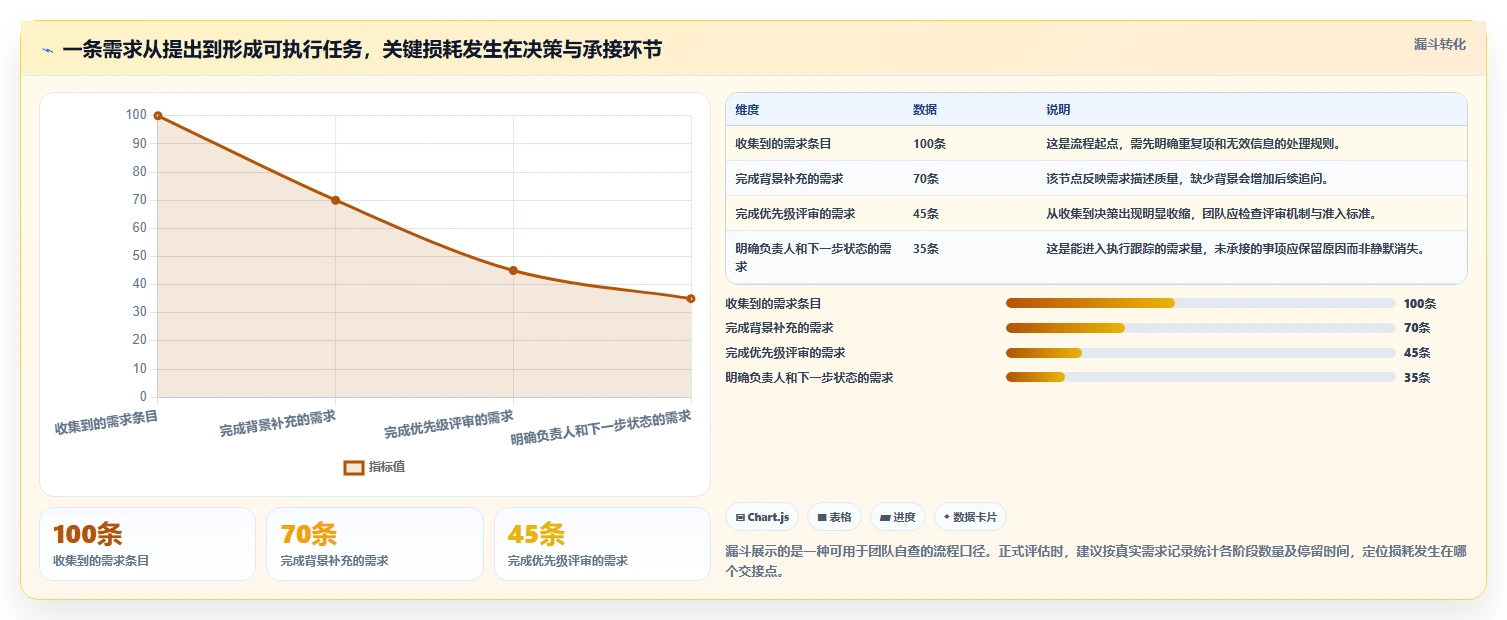Click the chart data point at 100

[x=158, y=116]
